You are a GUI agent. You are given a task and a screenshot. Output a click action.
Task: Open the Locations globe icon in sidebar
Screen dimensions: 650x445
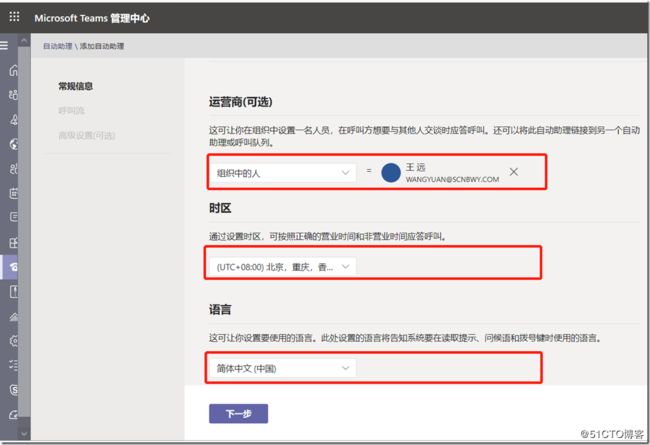click(14, 144)
